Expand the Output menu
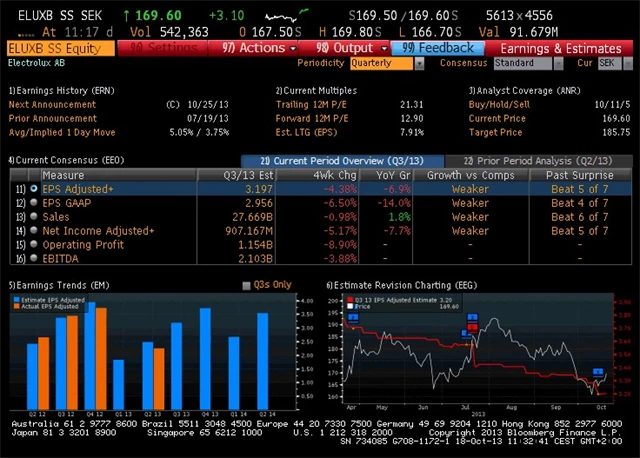Screen dimensions: 640x458 [345, 48]
